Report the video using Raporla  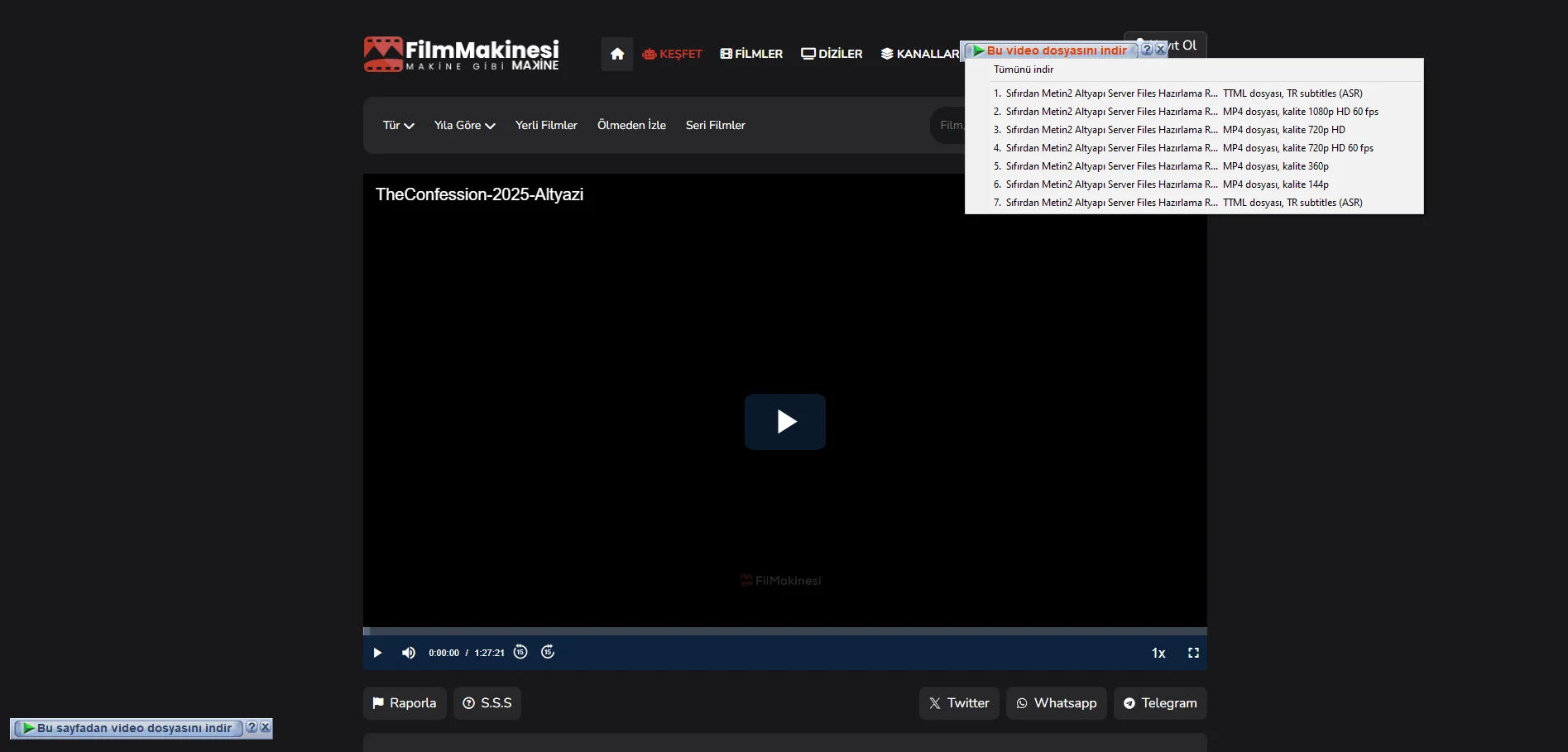coord(405,703)
